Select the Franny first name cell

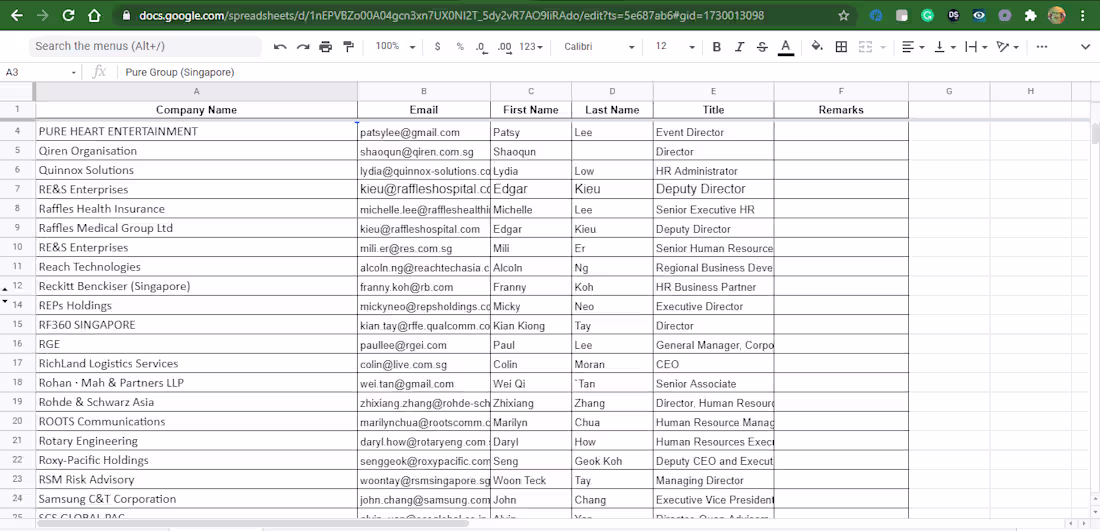click(x=531, y=286)
